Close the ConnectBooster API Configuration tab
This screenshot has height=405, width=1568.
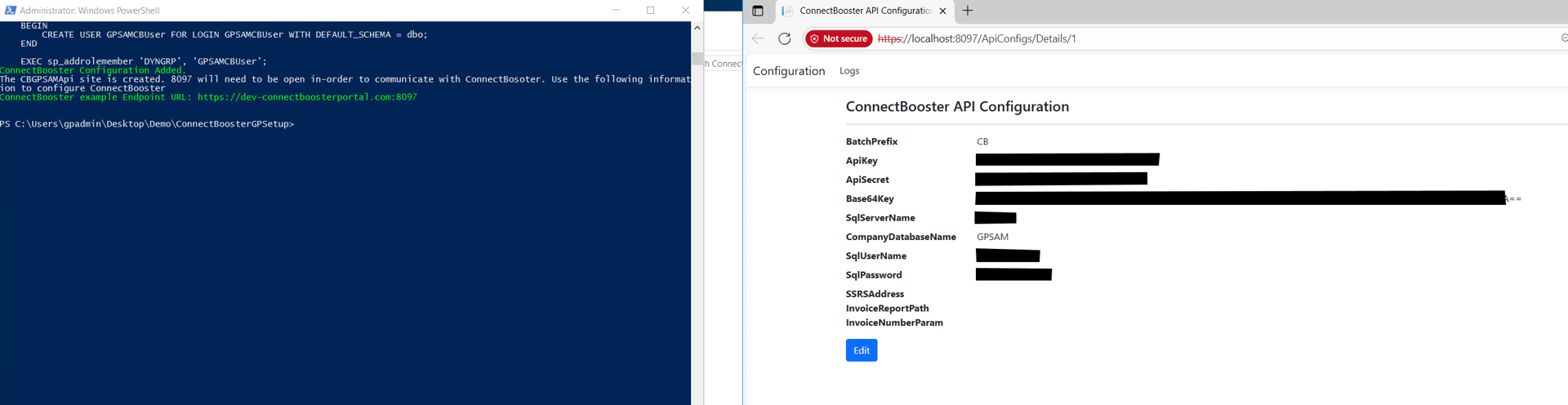point(942,11)
